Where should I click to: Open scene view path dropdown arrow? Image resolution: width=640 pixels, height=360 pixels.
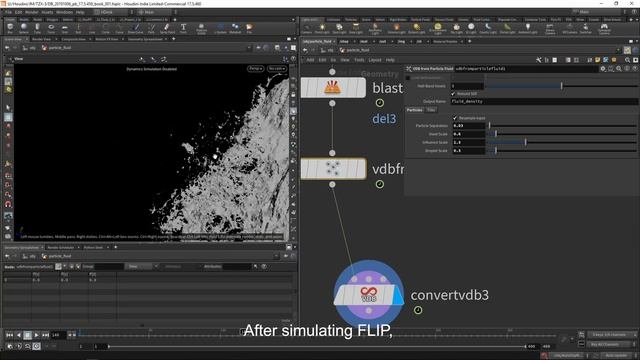249,48
